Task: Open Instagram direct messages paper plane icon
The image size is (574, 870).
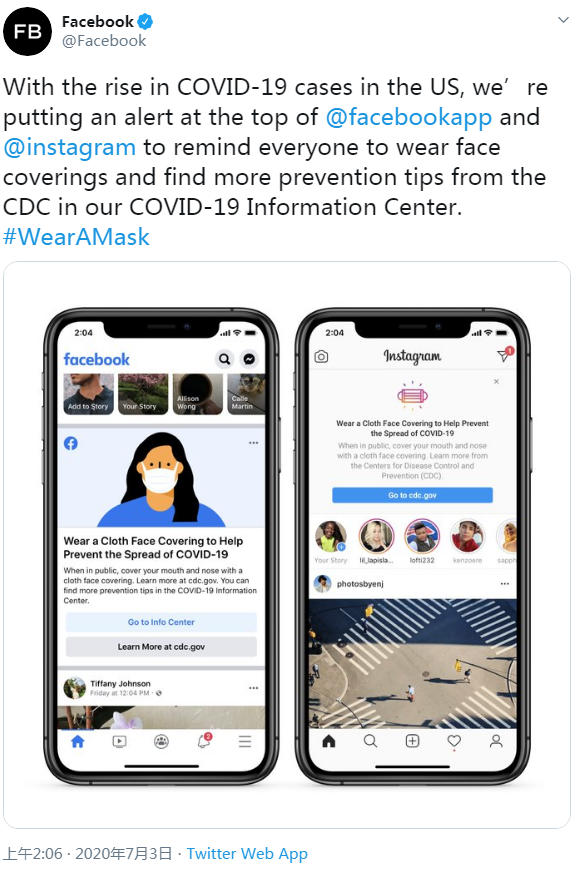Action: pyautogui.click(x=505, y=355)
